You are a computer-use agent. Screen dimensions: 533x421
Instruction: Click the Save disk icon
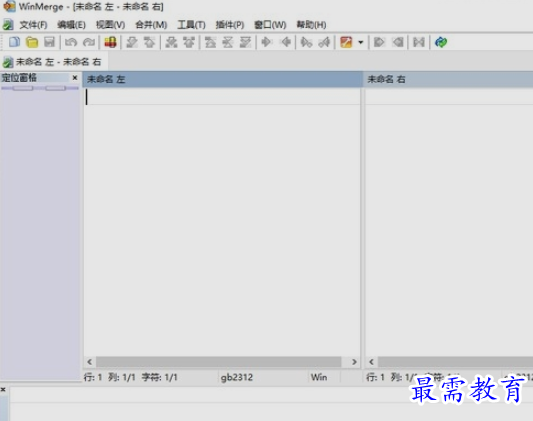[50, 42]
